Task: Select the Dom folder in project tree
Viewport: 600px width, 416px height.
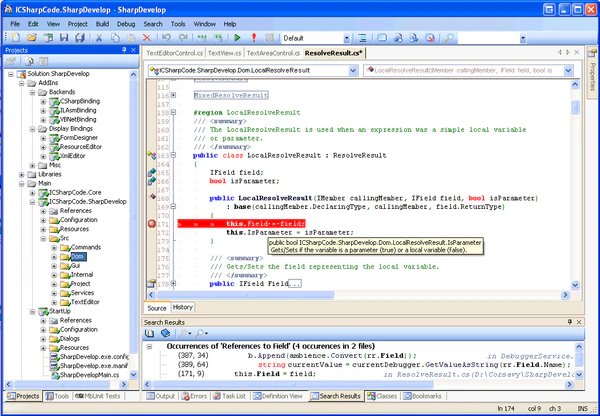Action: [77, 256]
